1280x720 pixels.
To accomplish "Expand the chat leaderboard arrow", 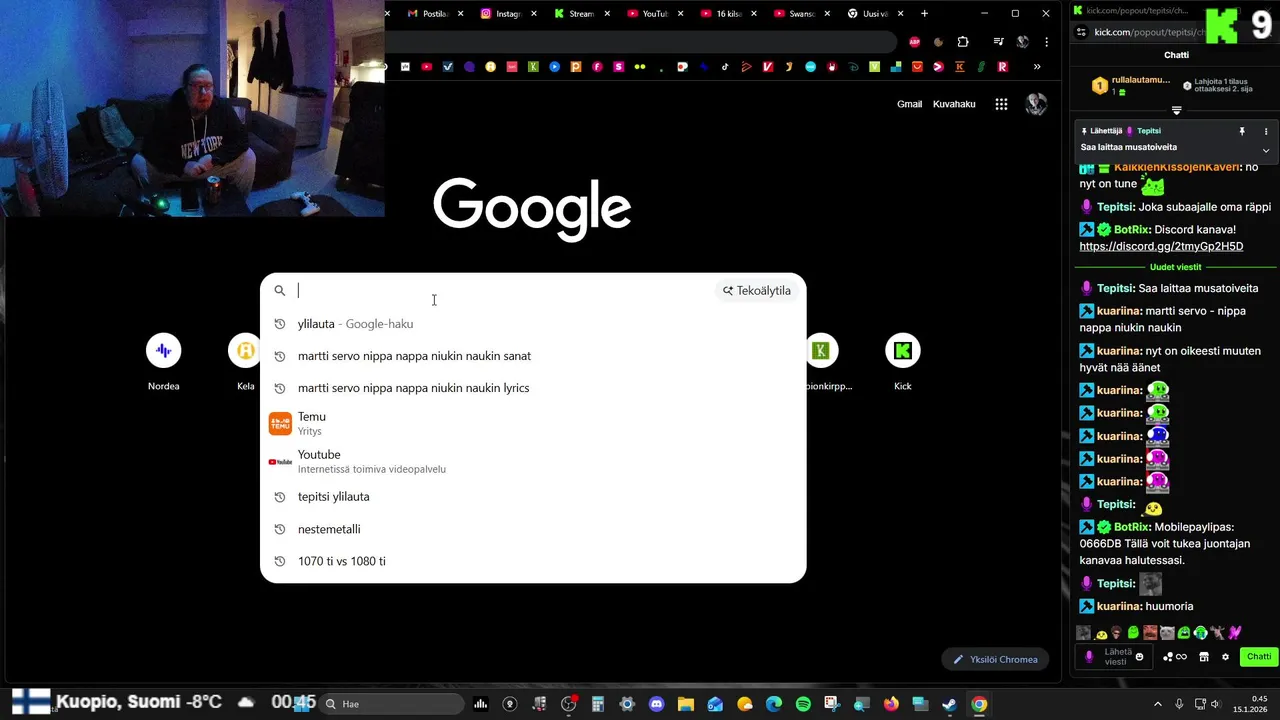I will coord(1176,110).
